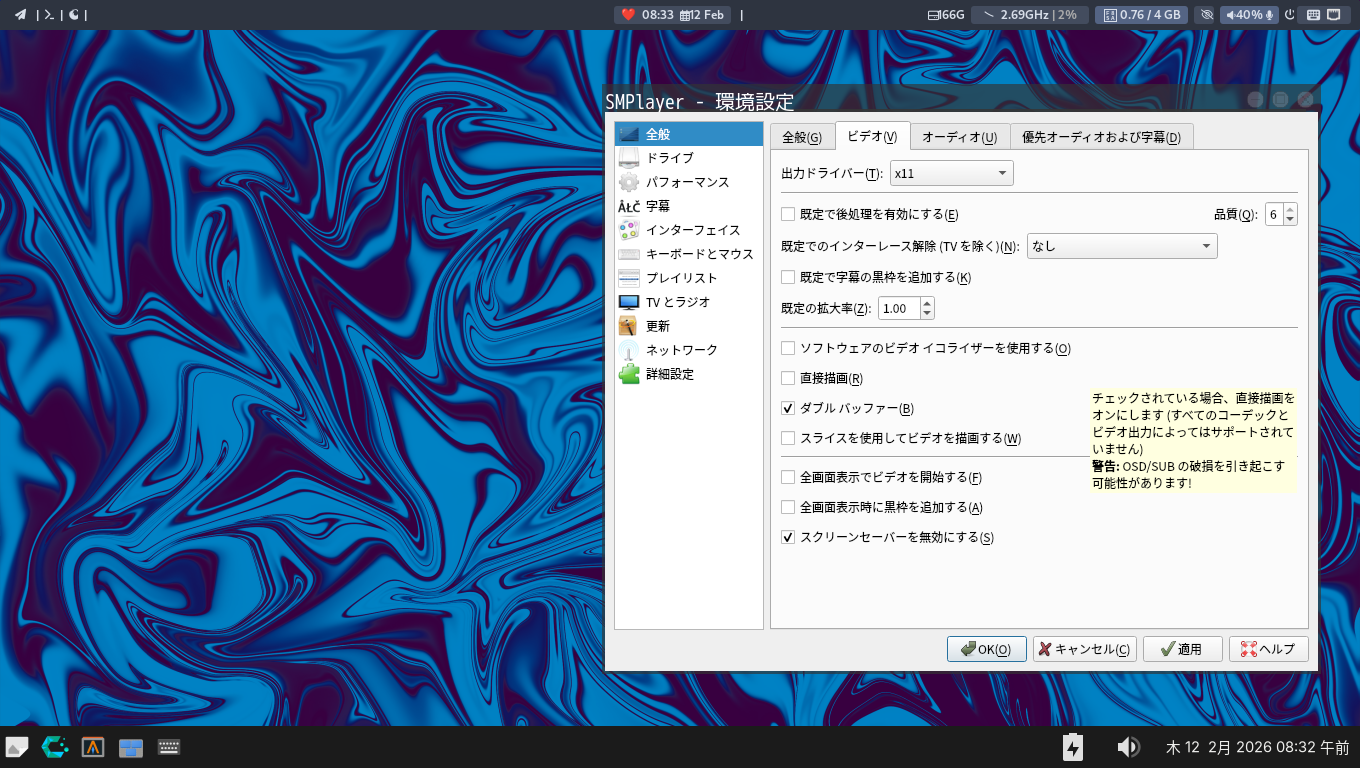This screenshot has height=768, width=1360.
Task: Click the 12 Feb calendar in top bar
Action: 704,14
